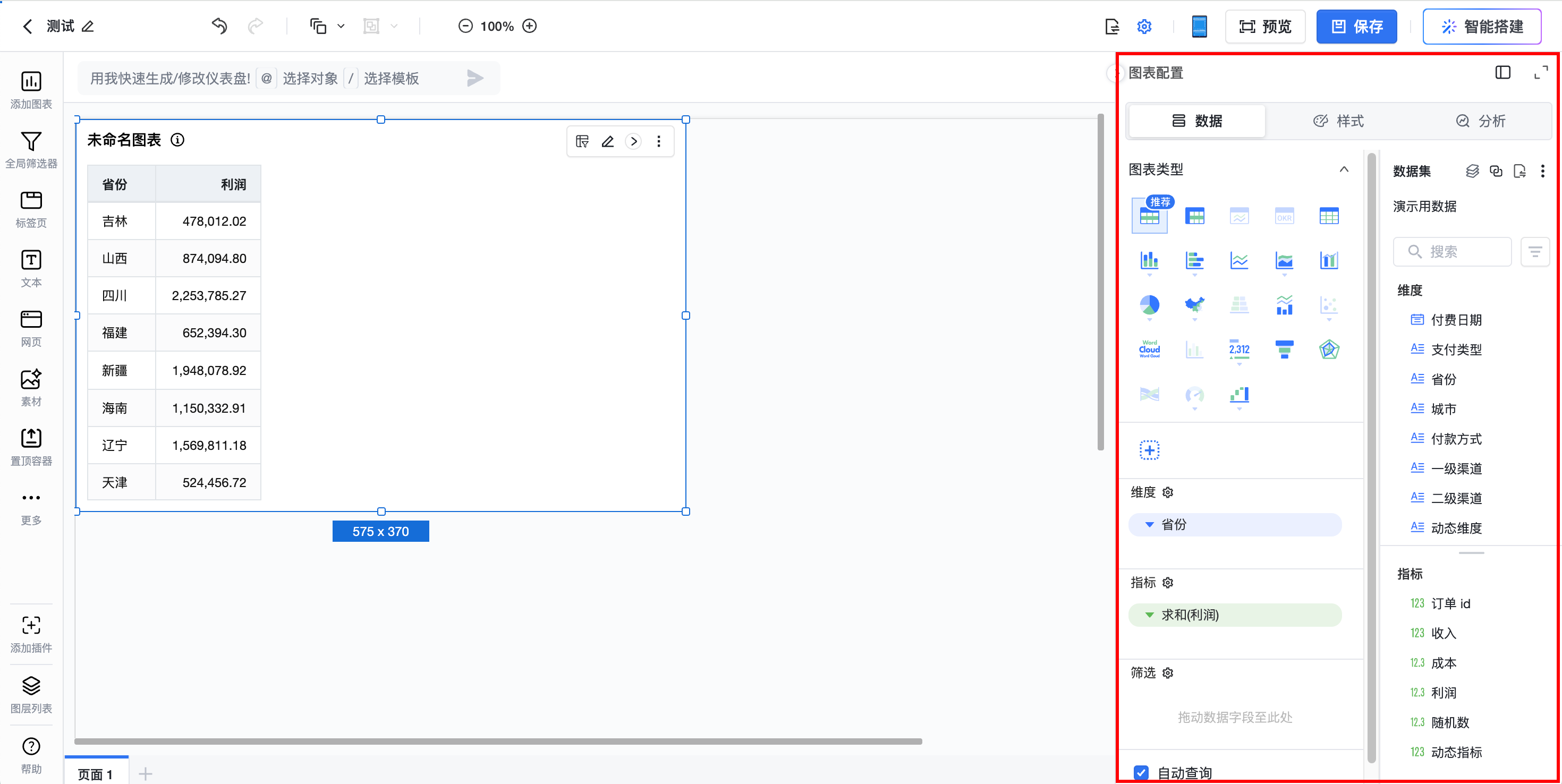Viewport: 1562px width, 784px height.
Task: Select the funnel chart type icon
Action: tap(1284, 350)
